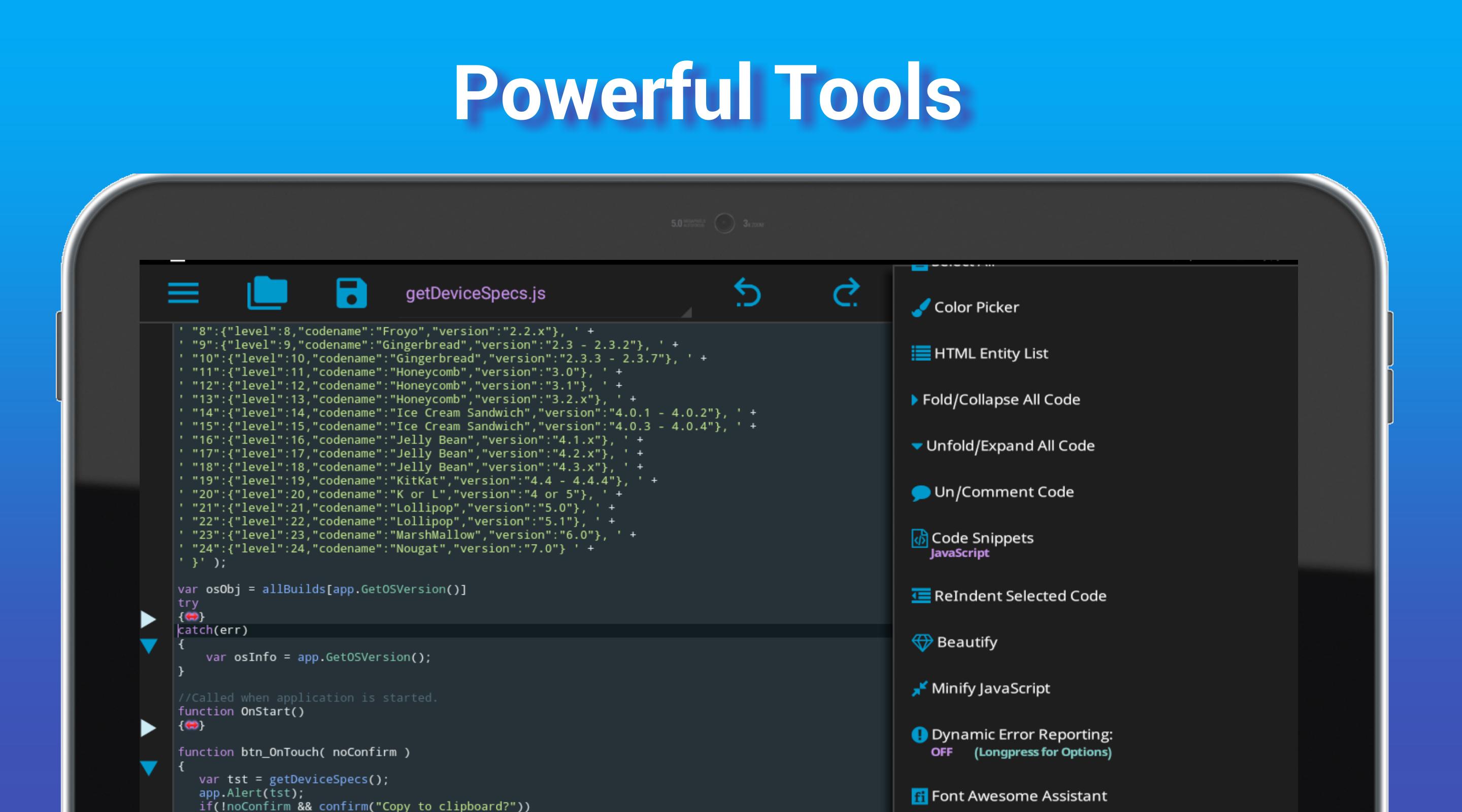
Task: Click the line with codename "K or L"
Action: pos(400,494)
